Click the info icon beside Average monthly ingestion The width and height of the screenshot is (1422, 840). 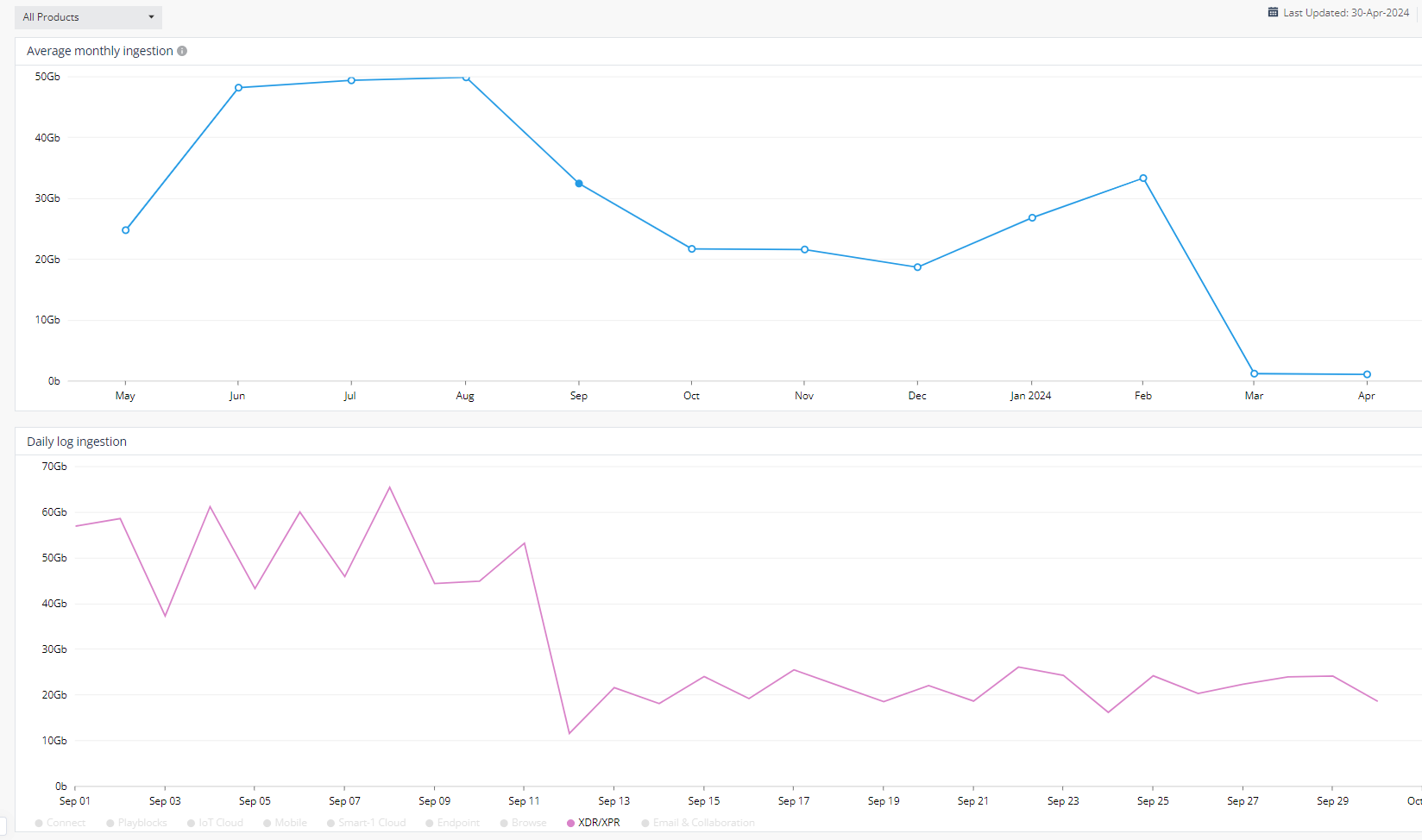pyautogui.click(x=182, y=51)
